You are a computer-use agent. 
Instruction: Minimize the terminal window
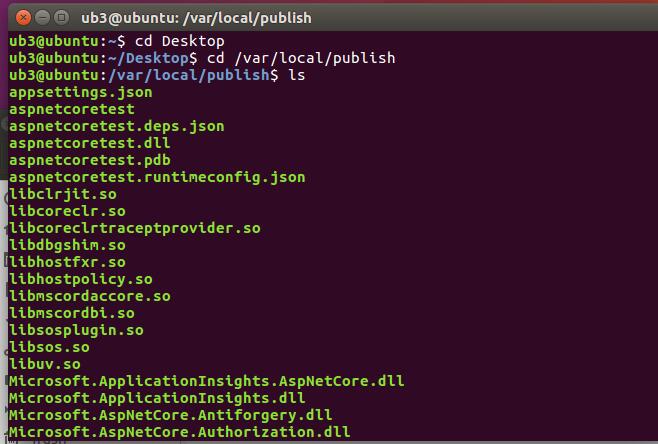click(x=42, y=18)
